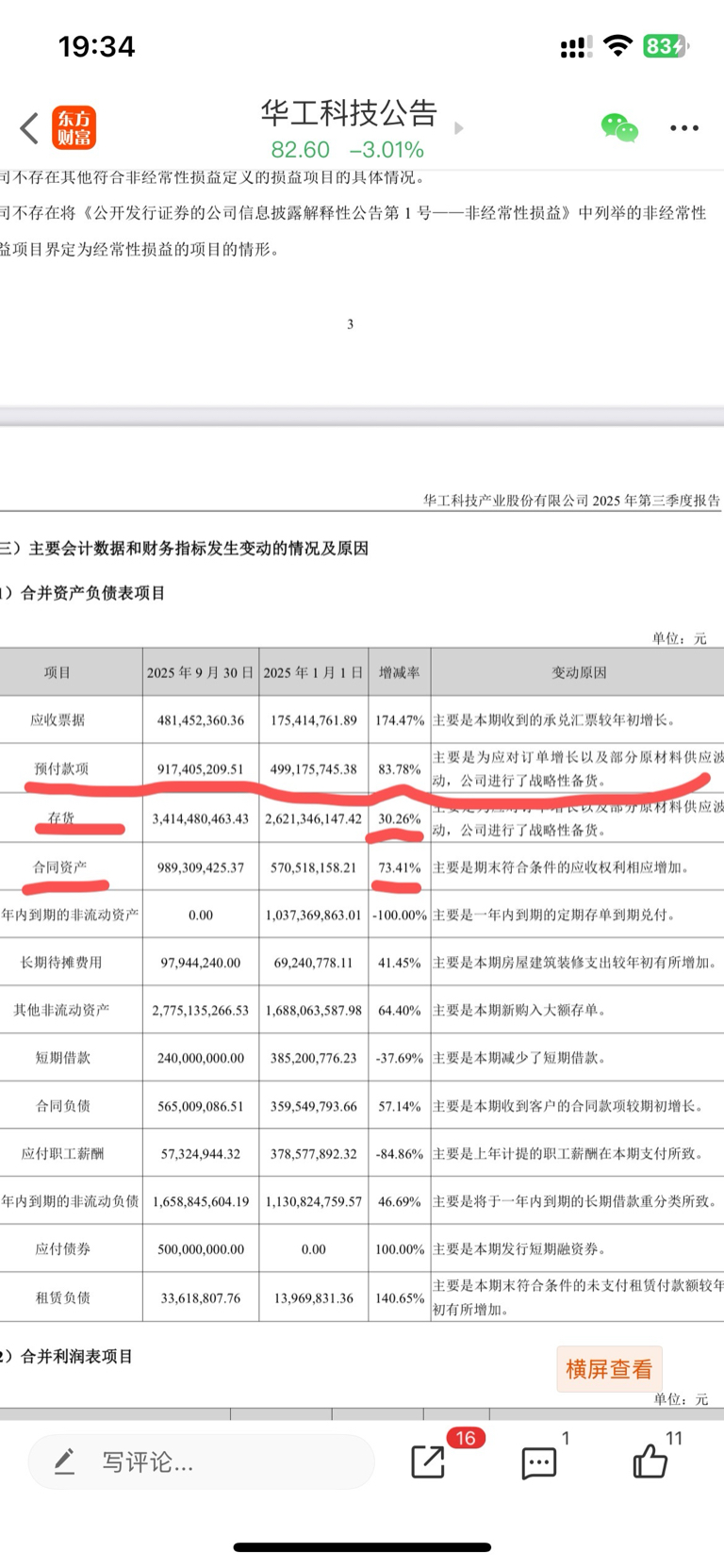Screen dimensions: 724x1568
Task: Tap the value 917,405,209.51
Action: tap(201, 769)
